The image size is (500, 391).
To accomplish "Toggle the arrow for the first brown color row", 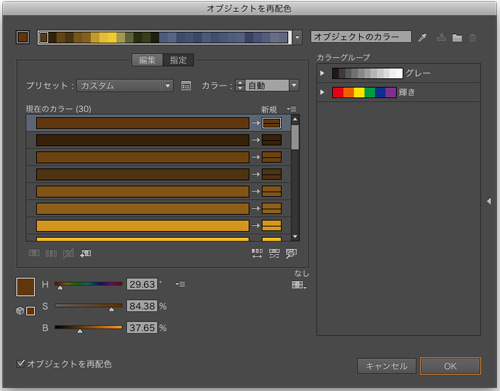I will pos(256,123).
